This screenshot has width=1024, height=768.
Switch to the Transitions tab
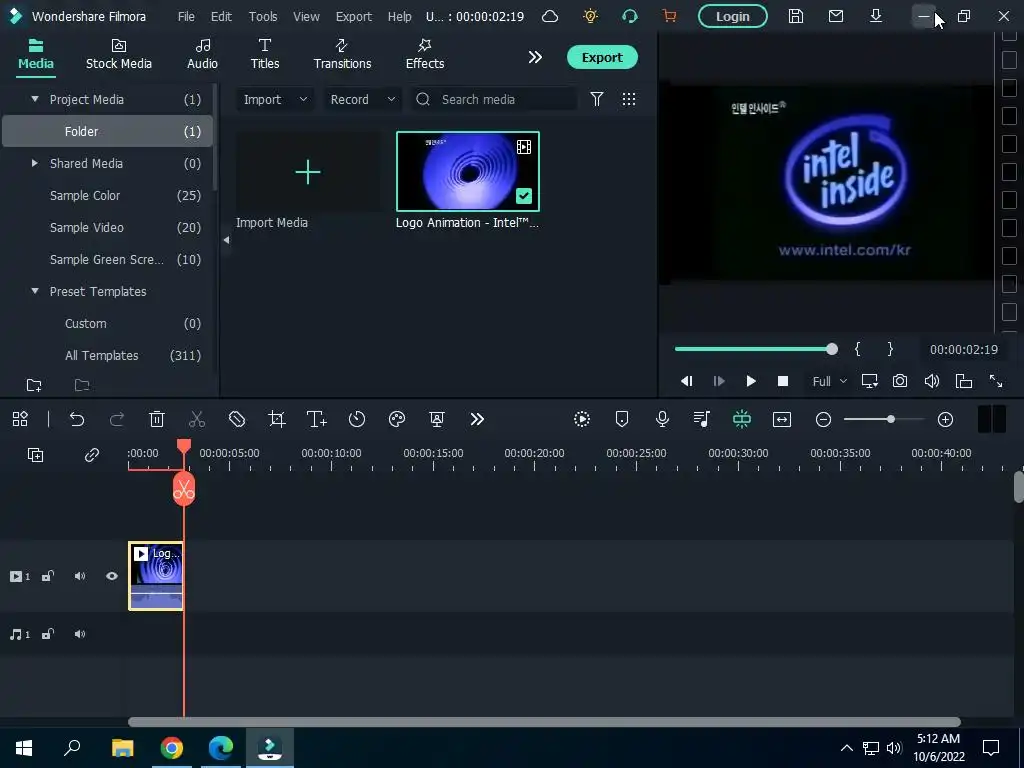342,55
